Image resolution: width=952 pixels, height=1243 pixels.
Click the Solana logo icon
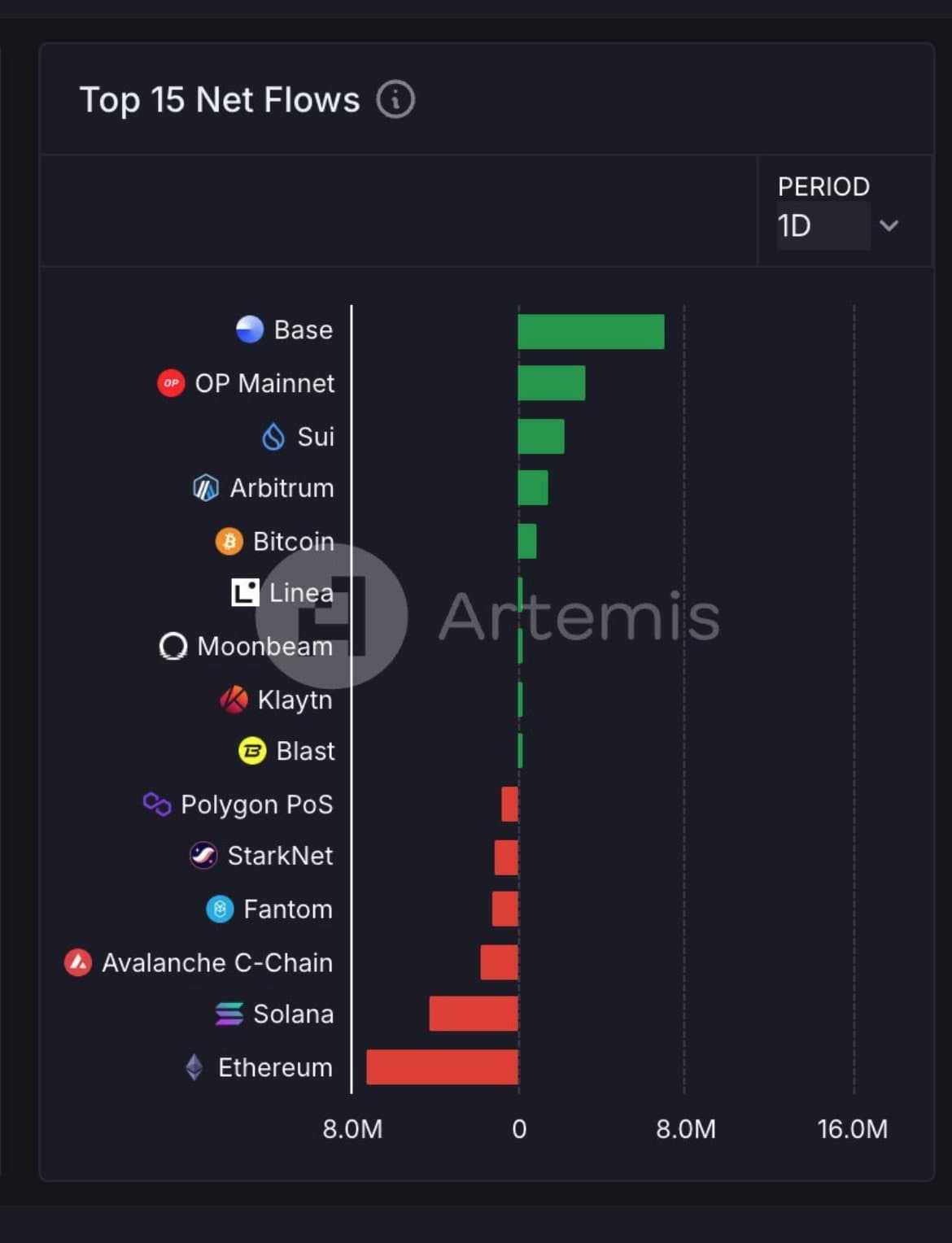[229, 1014]
